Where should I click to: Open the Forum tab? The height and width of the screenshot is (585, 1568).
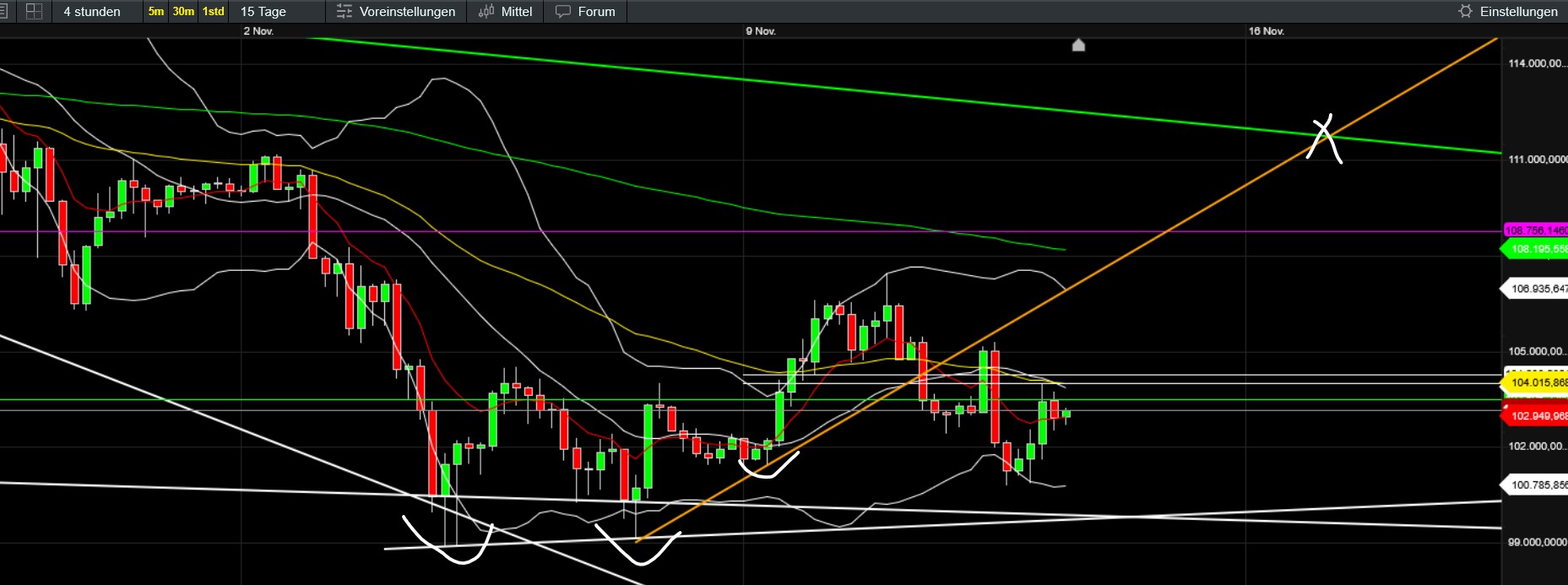click(596, 12)
